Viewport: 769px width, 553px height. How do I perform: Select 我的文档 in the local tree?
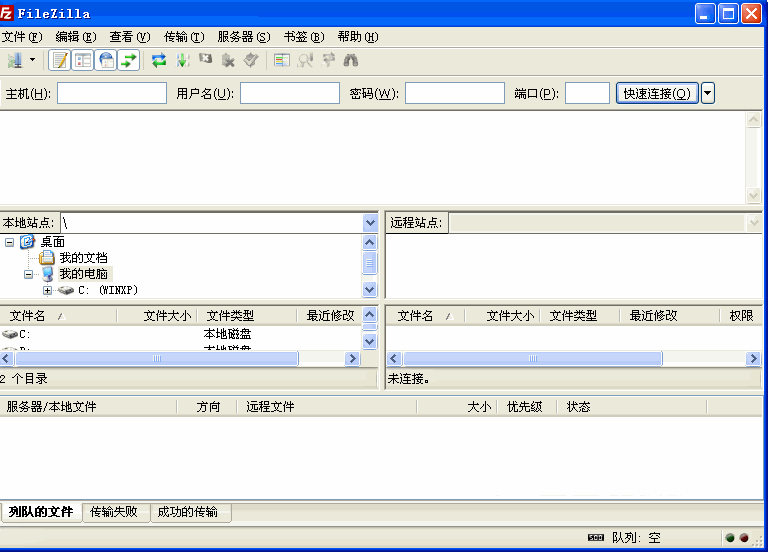(83, 258)
